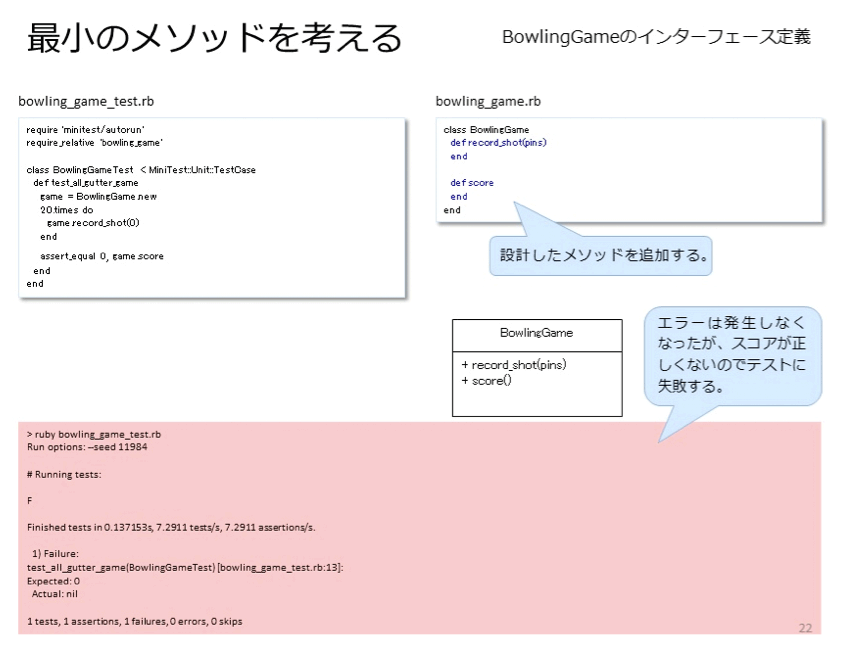Click the bowling_game_test.rb file label
This screenshot has height=649, width=848.
86,102
